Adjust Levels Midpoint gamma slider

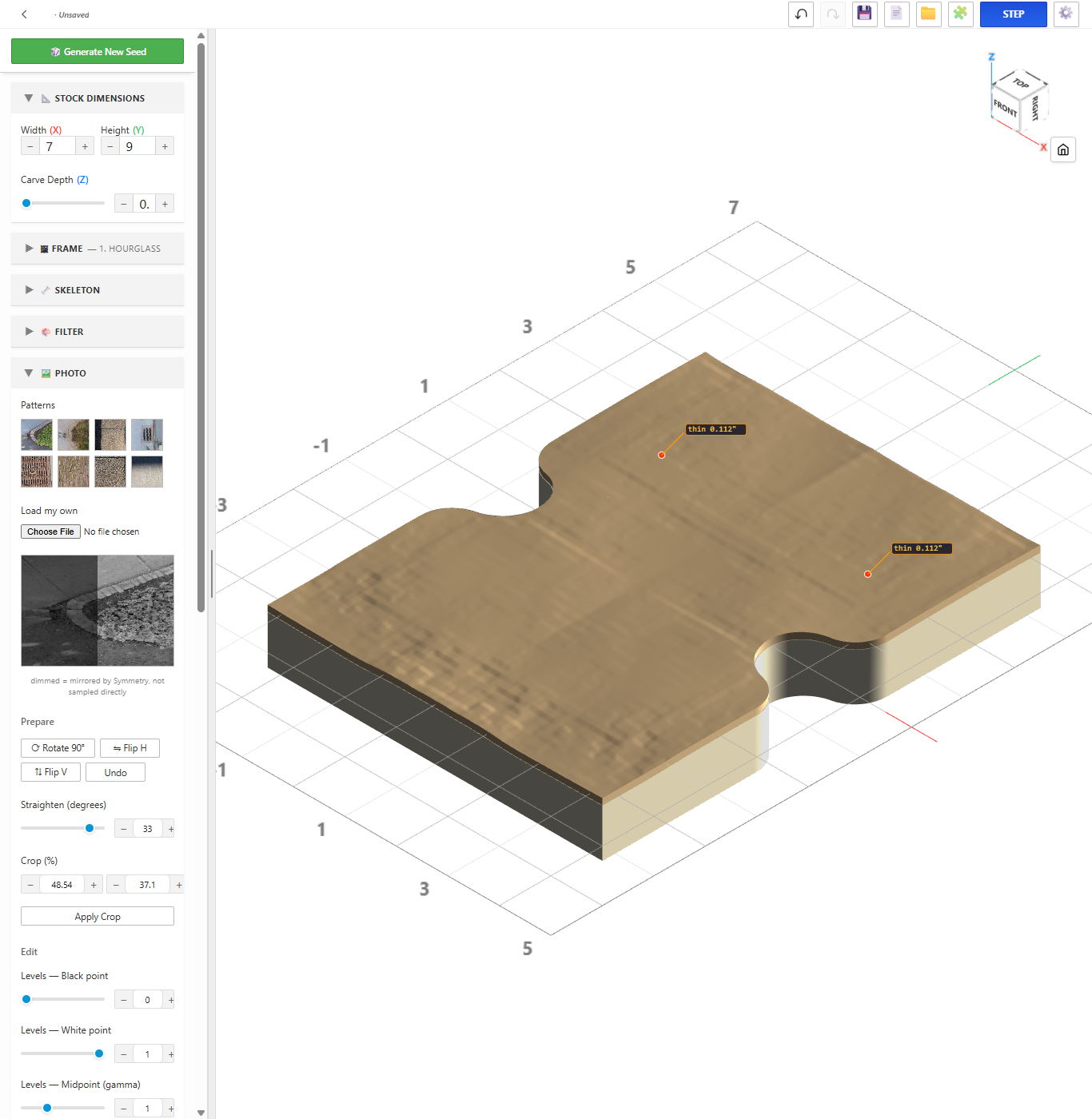[62, 1108]
